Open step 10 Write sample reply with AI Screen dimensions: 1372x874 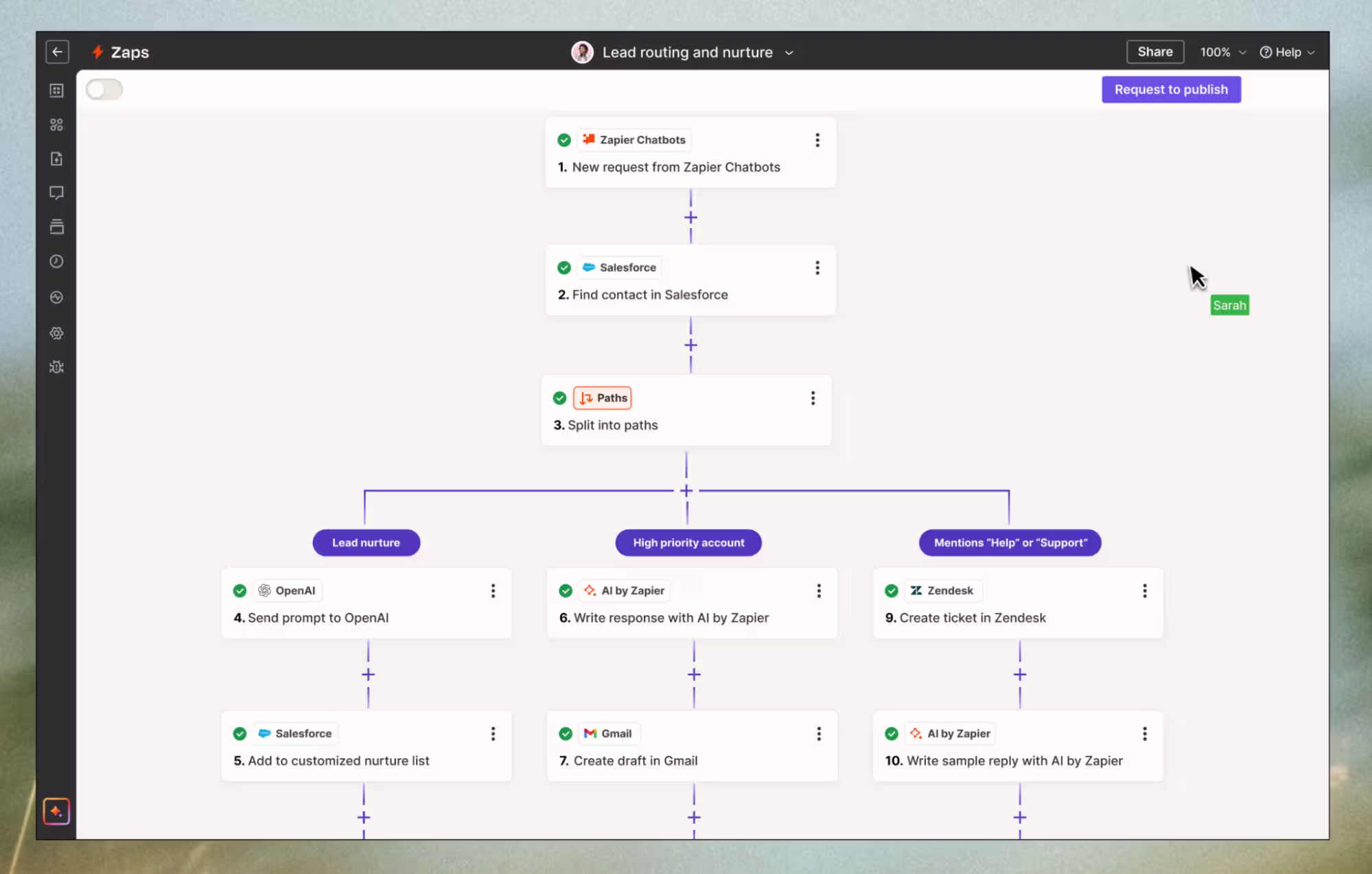[x=1018, y=746]
